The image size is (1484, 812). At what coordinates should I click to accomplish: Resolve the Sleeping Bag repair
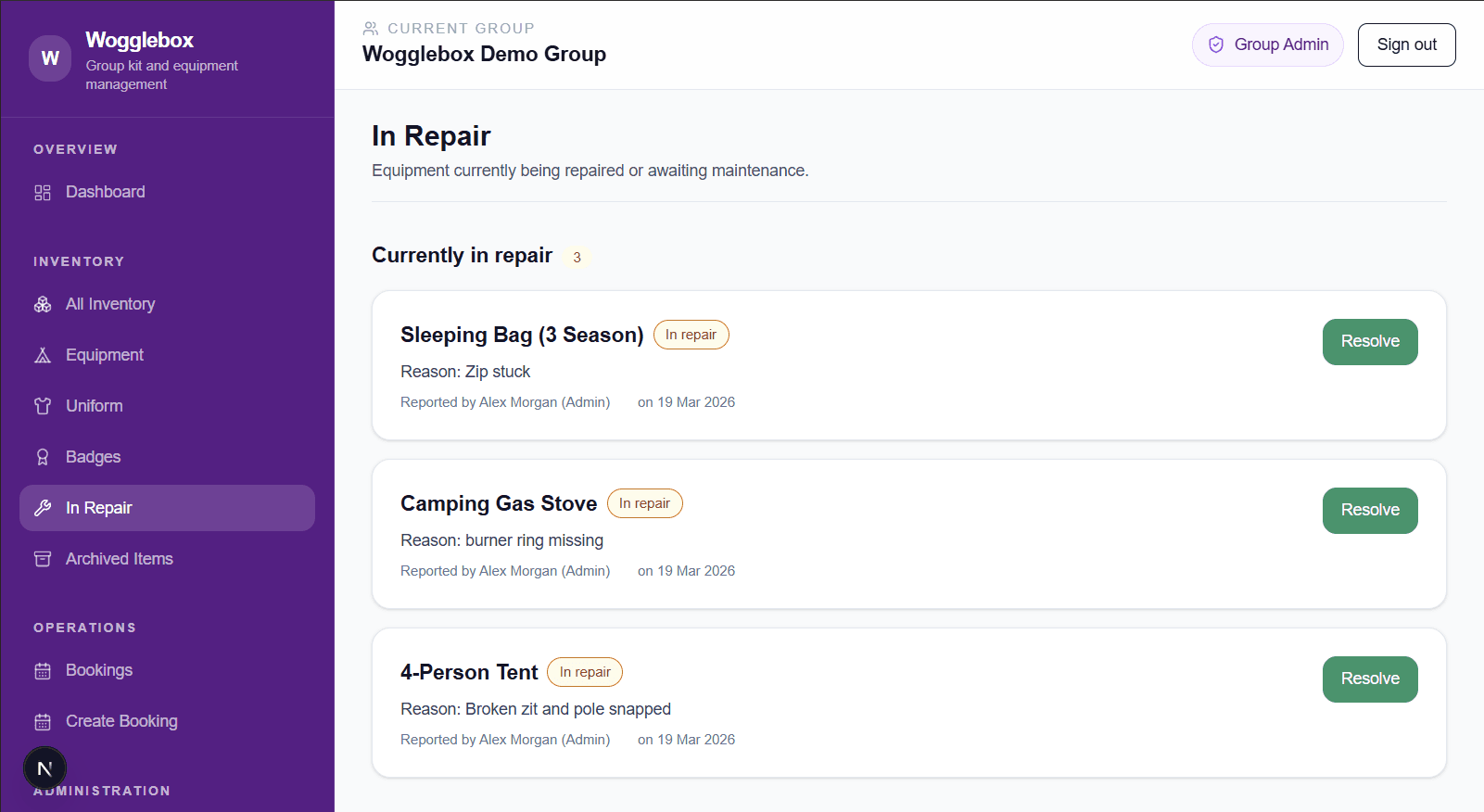point(1369,341)
